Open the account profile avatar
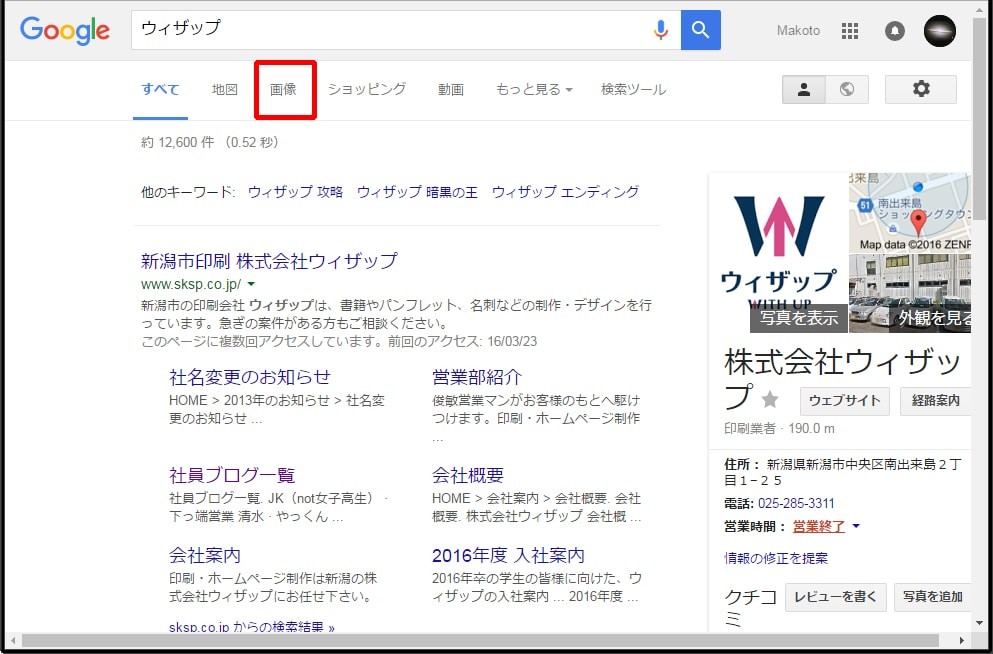This screenshot has width=993, height=654. click(939, 30)
